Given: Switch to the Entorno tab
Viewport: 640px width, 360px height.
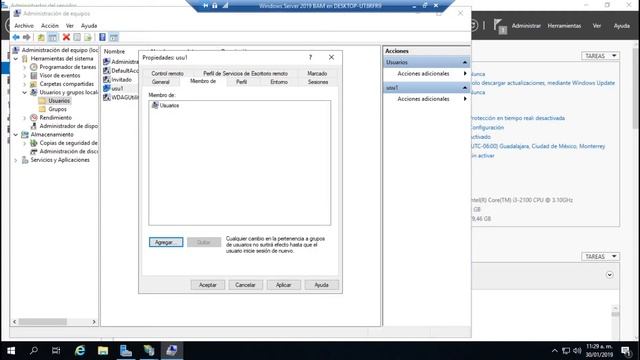Looking at the screenshot, I should coord(279,82).
